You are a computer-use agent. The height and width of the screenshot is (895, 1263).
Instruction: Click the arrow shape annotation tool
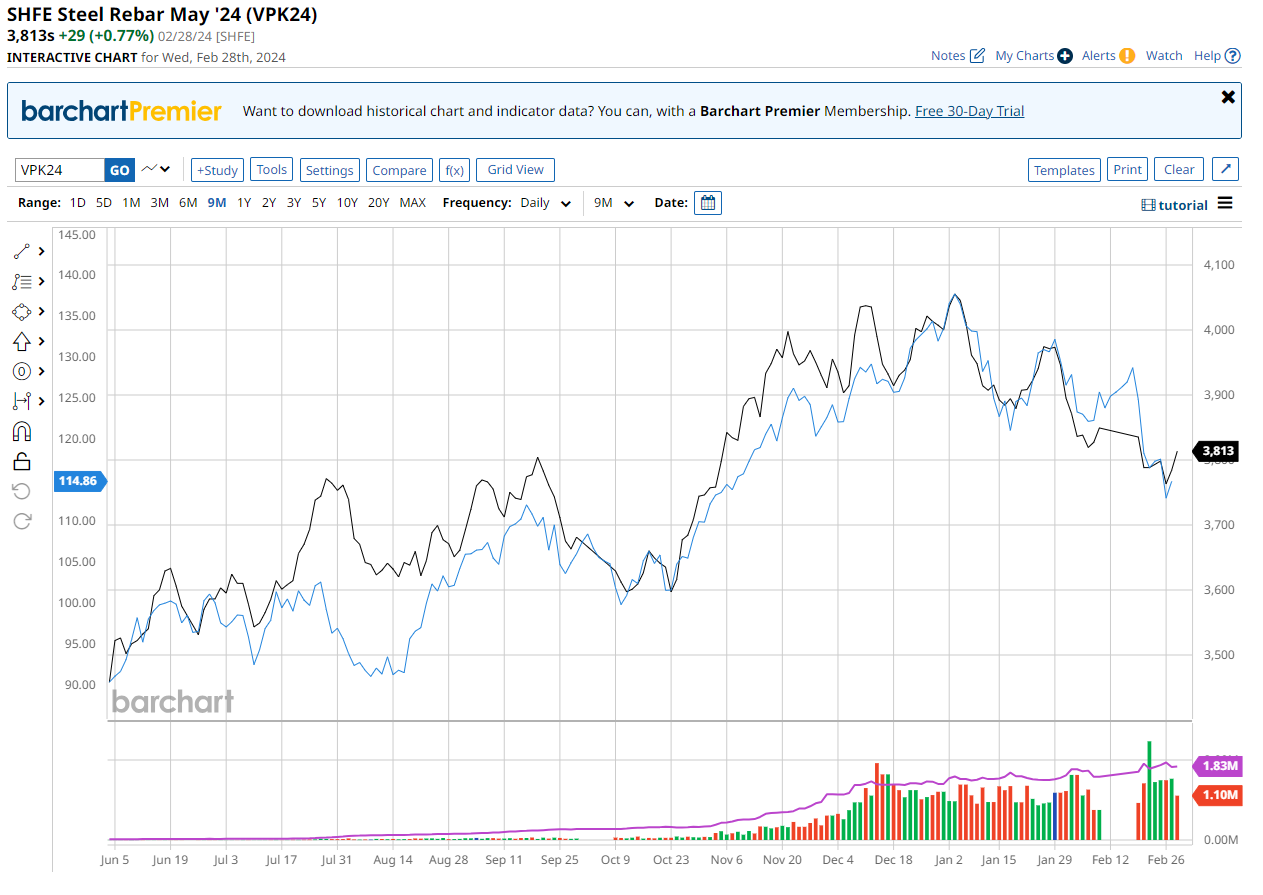[22, 342]
